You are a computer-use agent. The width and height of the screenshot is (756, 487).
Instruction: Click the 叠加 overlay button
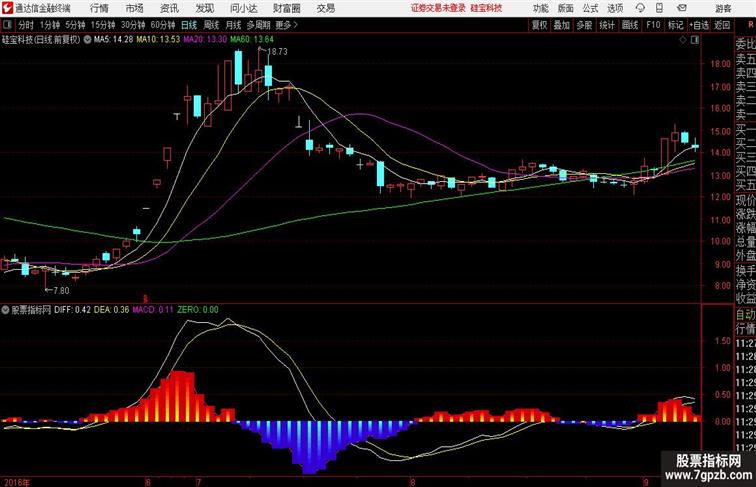click(x=562, y=25)
